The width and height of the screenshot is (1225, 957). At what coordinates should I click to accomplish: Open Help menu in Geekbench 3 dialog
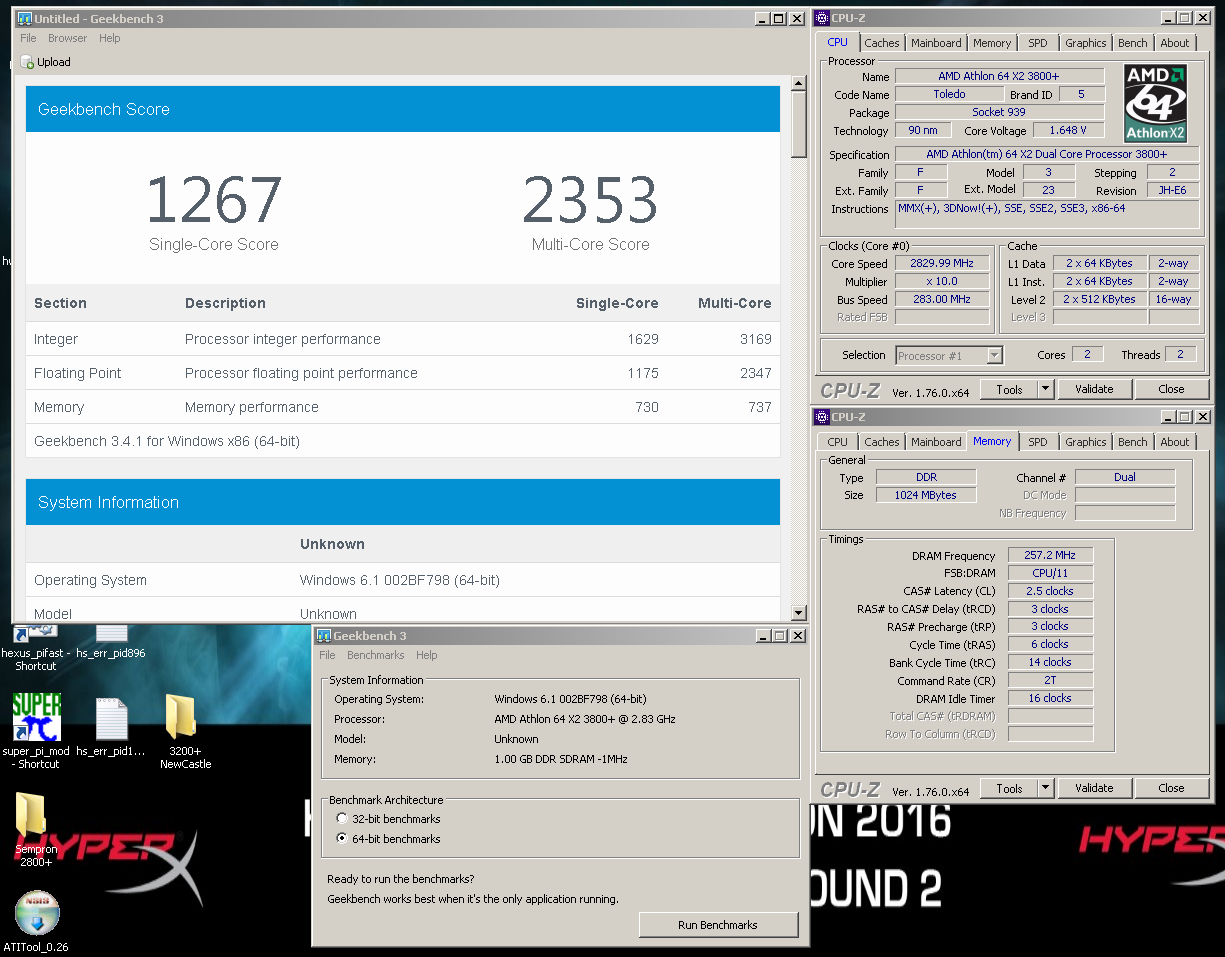(x=427, y=655)
